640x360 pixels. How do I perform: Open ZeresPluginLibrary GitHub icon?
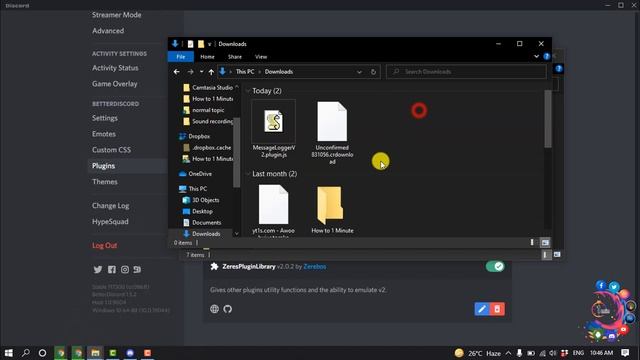(x=228, y=309)
